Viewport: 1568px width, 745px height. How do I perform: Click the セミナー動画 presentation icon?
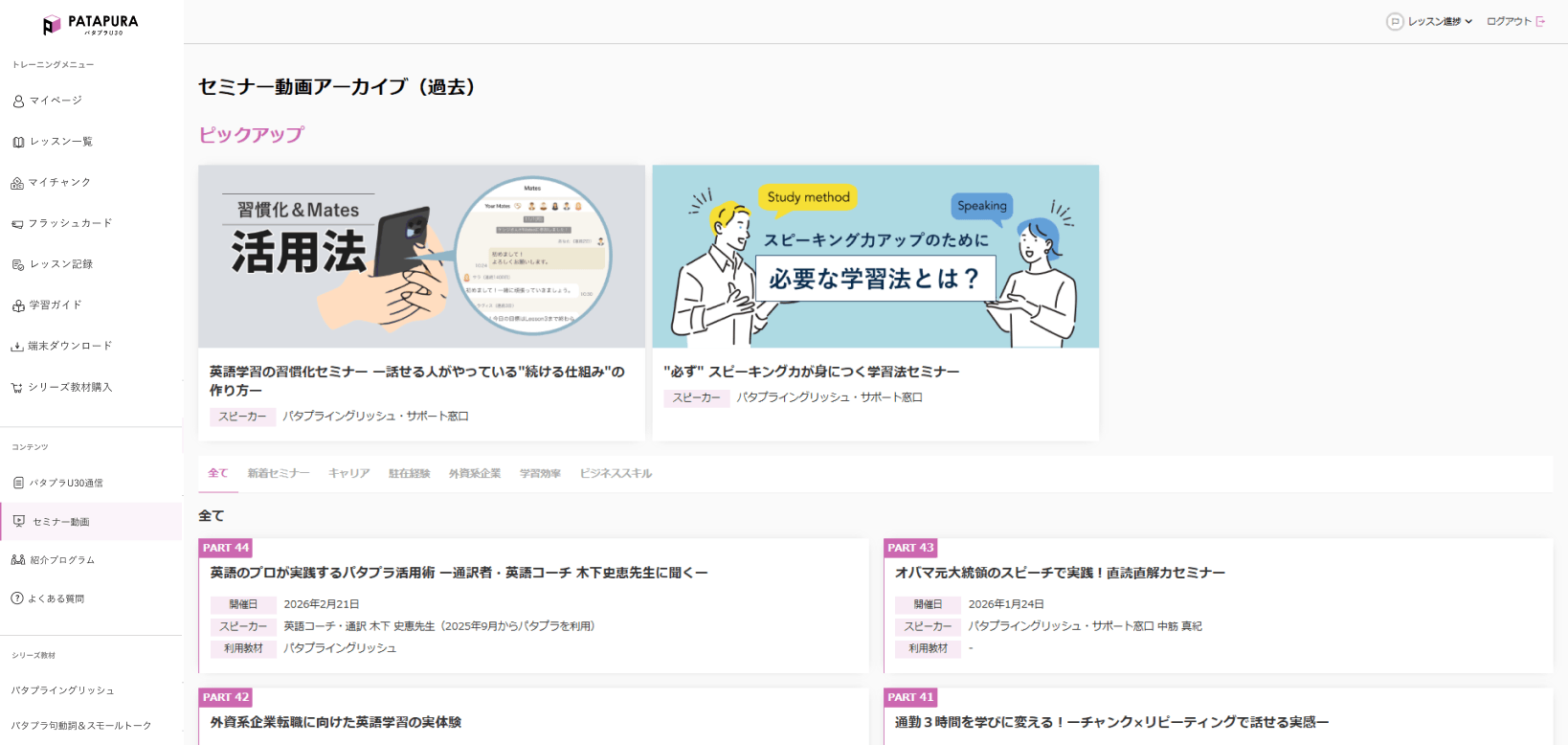19,521
